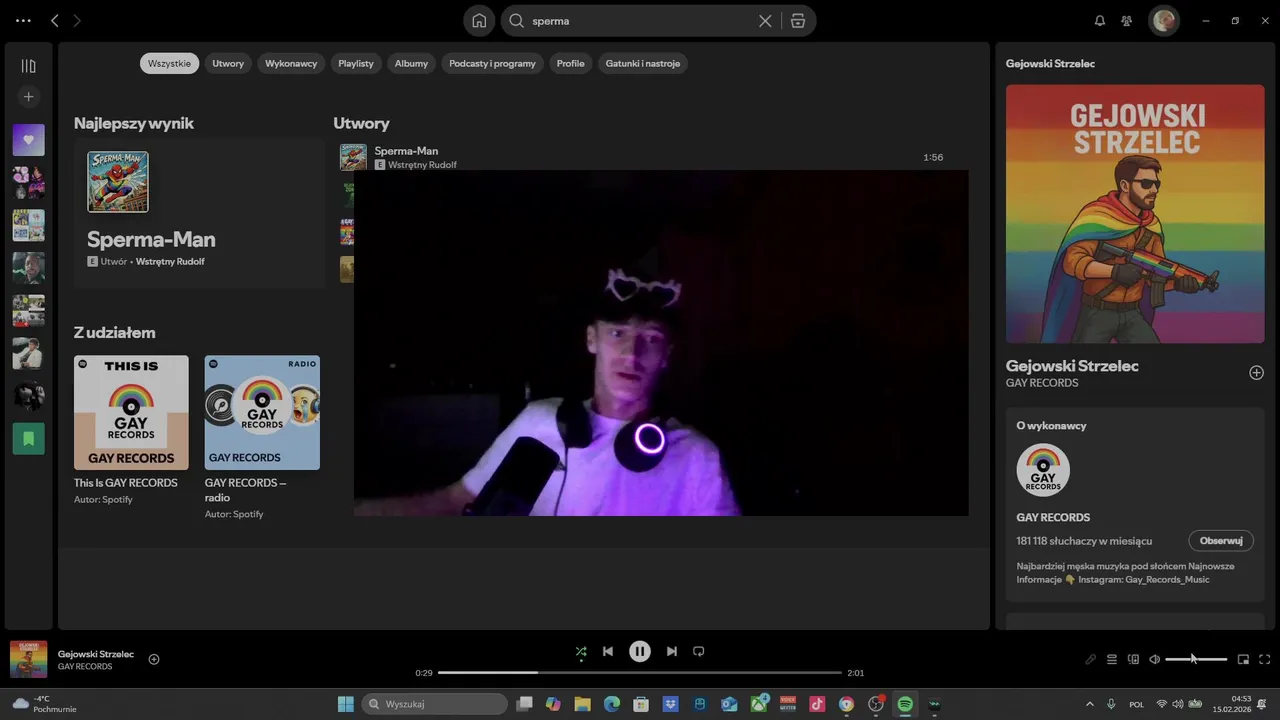
Task: Click the taskbar Wyszukaj search box
Action: [x=434, y=704]
